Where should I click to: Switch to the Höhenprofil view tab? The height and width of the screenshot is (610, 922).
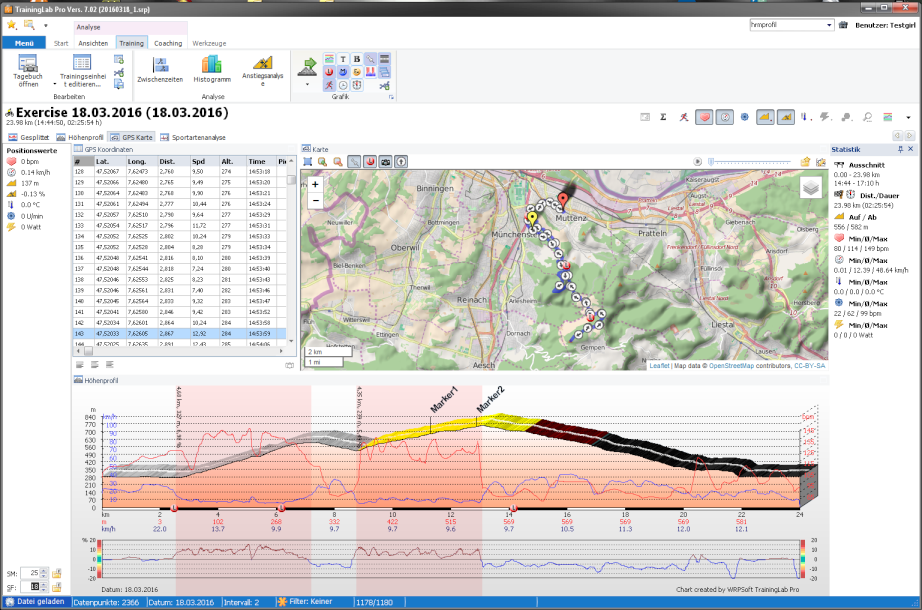coord(81,137)
